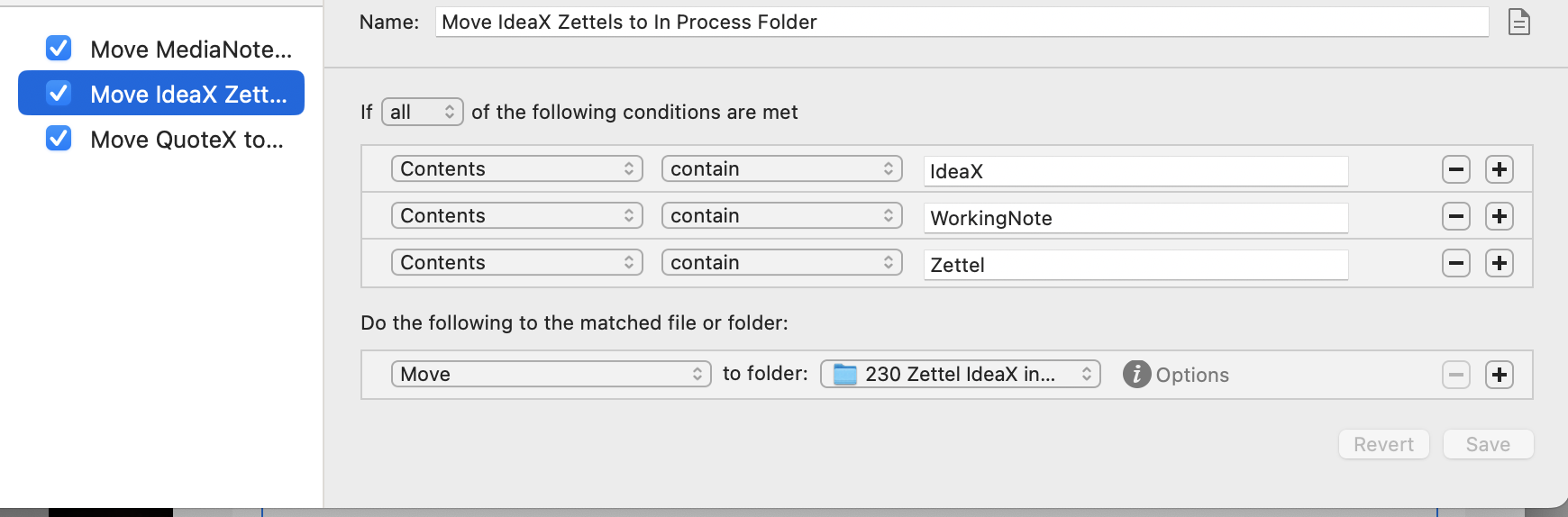Uncheck the Move QuoteX rule

pos(59,138)
